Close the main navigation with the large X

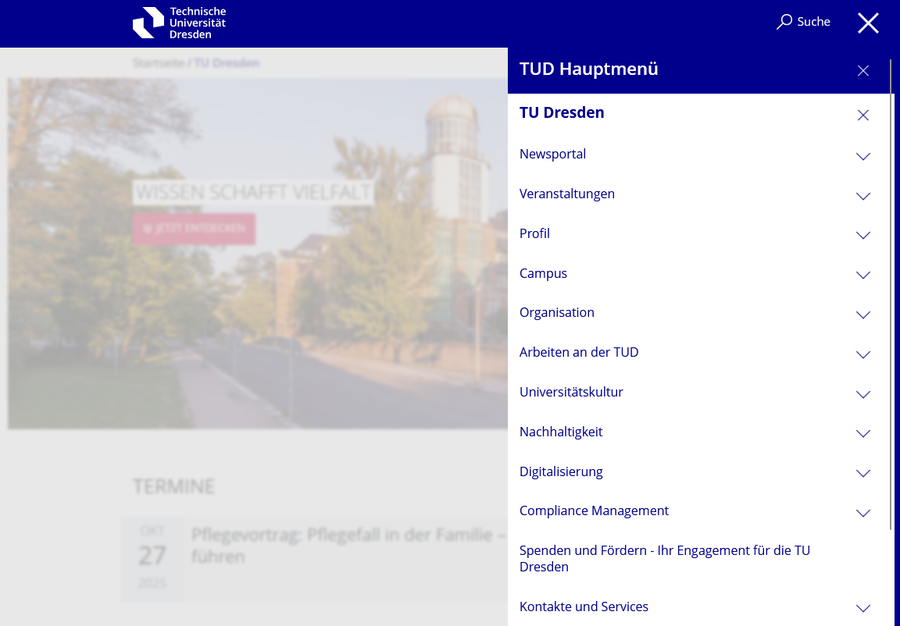click(868, 23)
